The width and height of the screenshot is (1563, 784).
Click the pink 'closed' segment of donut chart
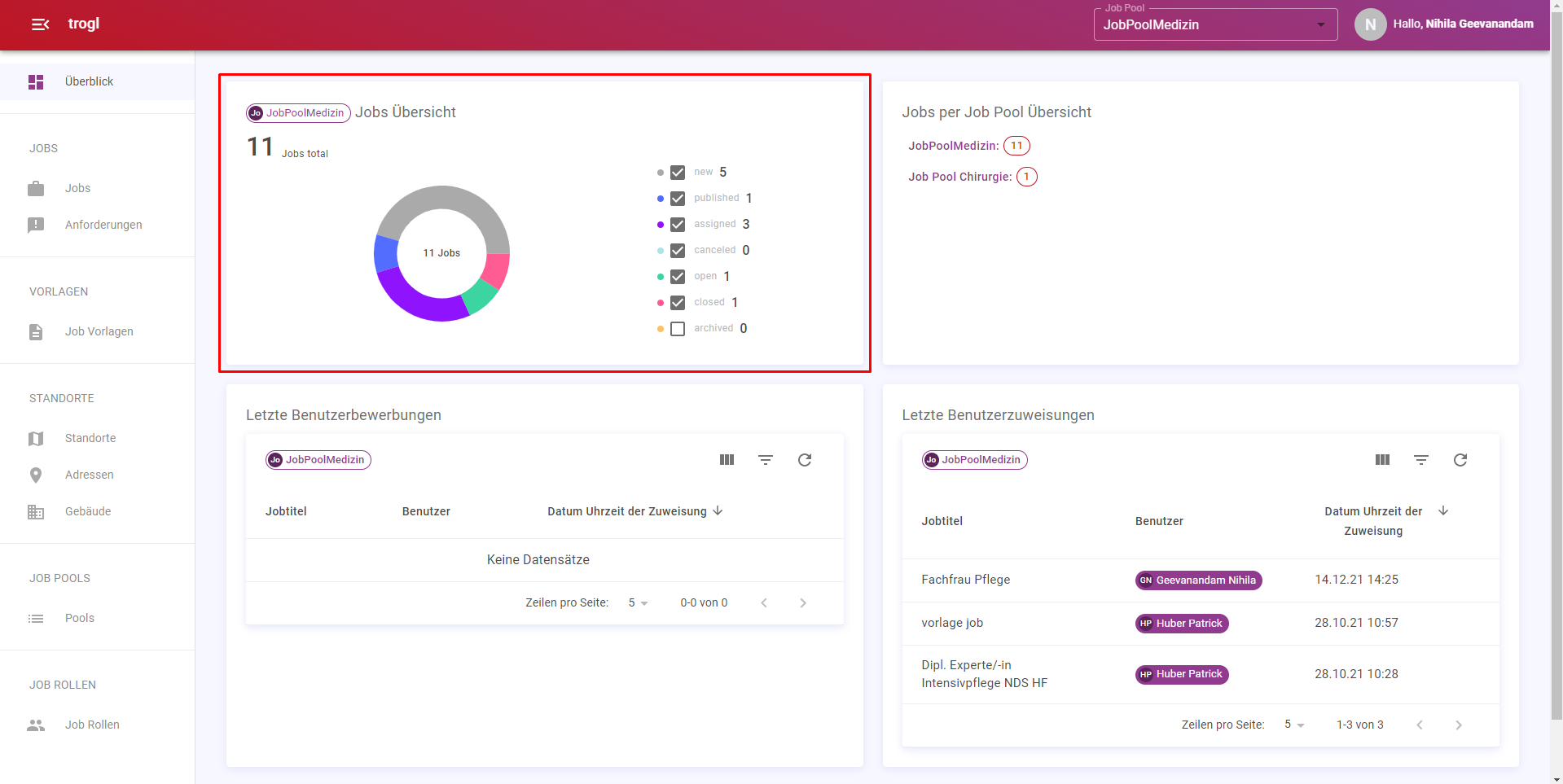497,269
